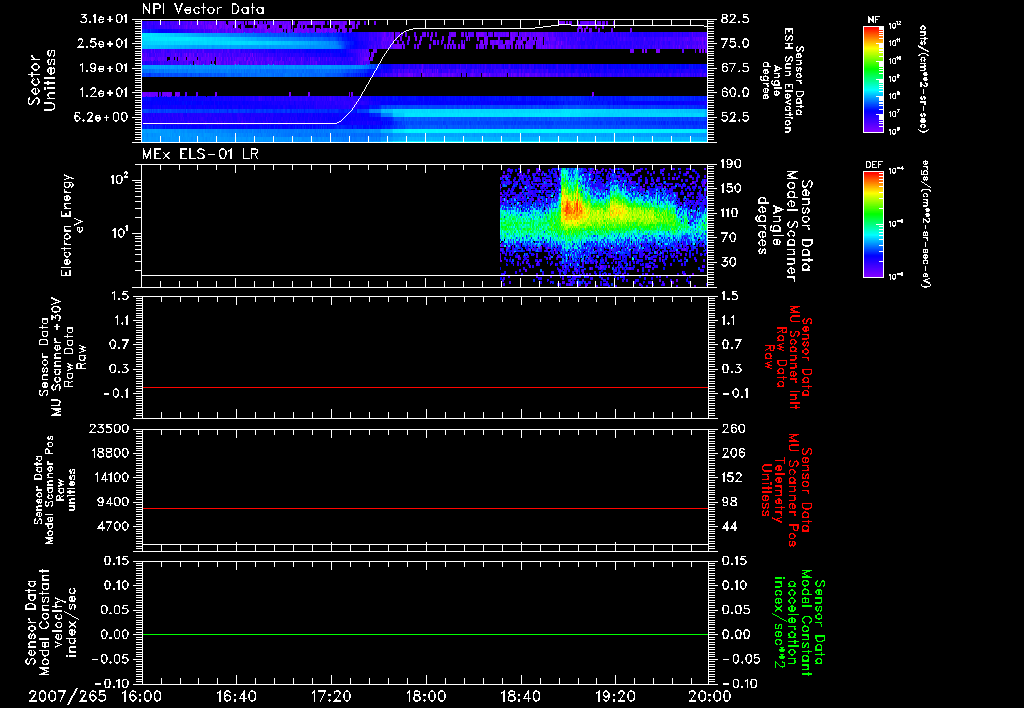Viewport: 1024px width, 708px height.
Task: Select the 16:40 time axis label
Action: tap(236, 696)
